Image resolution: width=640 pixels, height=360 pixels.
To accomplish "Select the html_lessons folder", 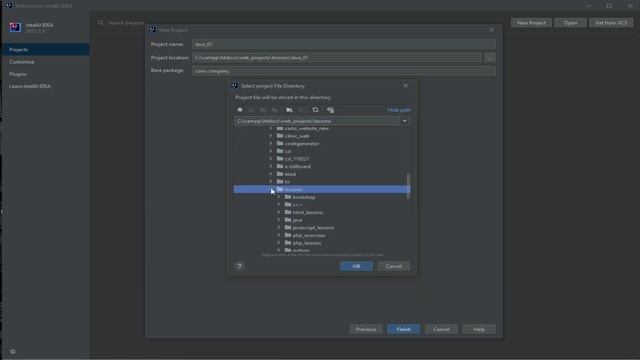I will click(x=307, y=212).
